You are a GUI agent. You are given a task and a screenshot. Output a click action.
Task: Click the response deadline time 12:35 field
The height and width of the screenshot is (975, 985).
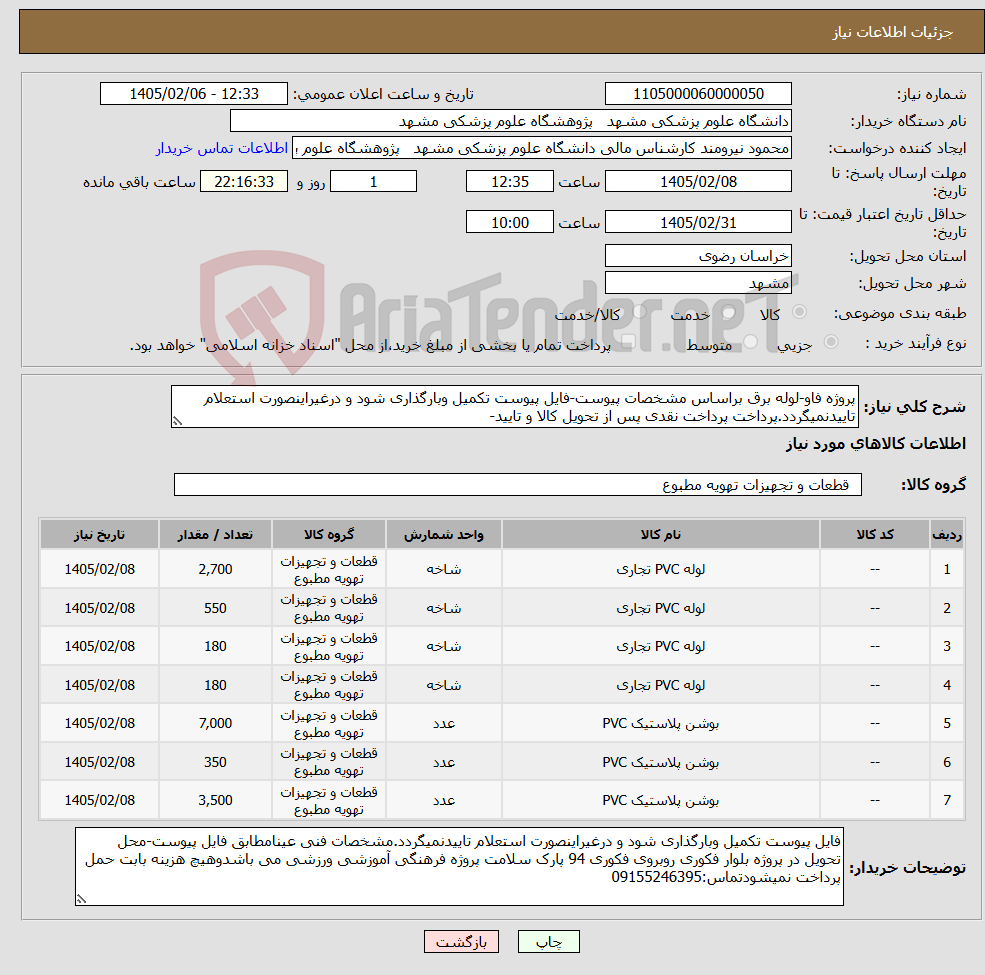pos(509,182)
